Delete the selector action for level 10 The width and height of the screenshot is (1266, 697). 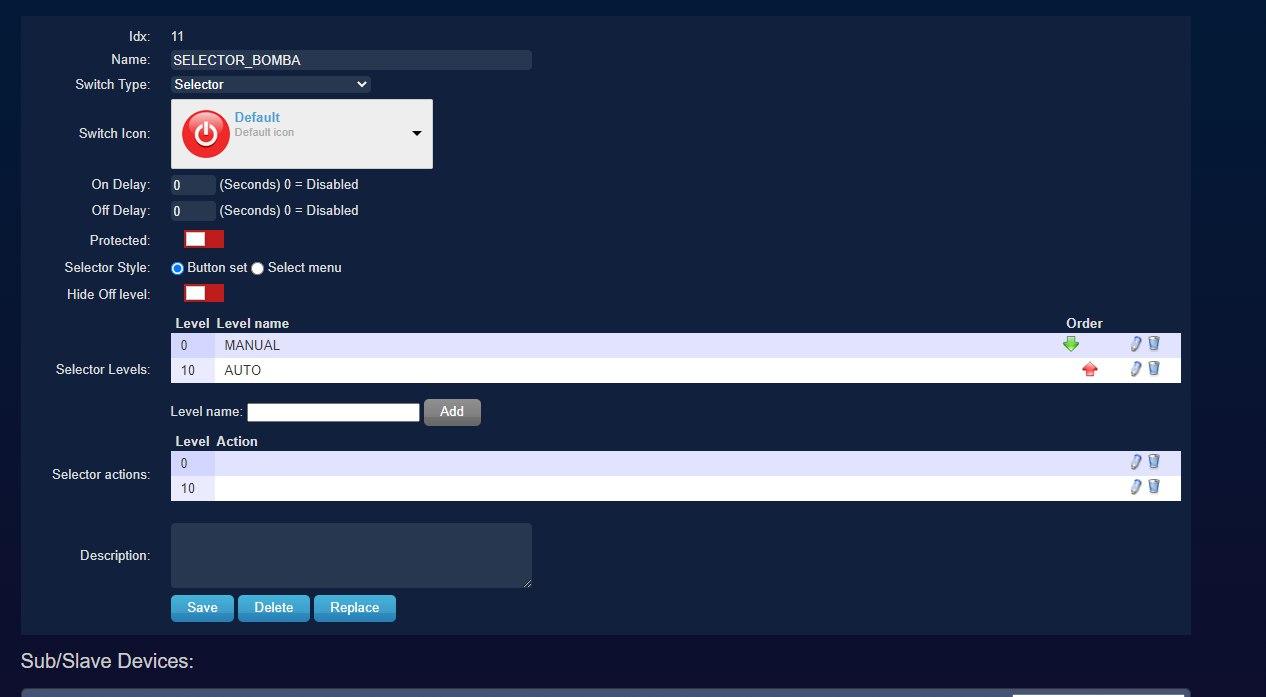coord(1154,487)
